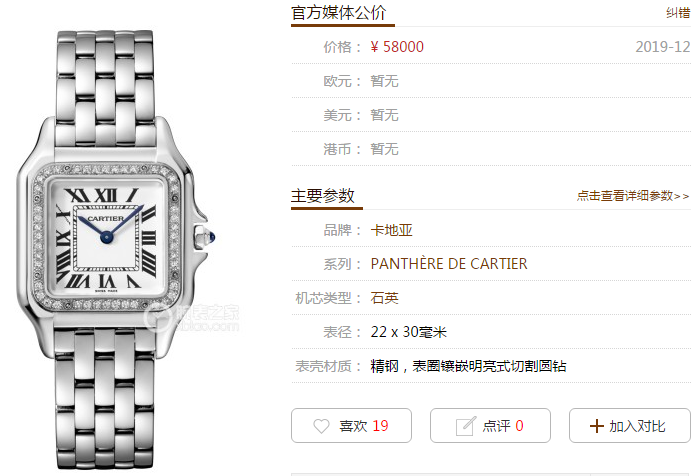
Task: Click the pencil note icon beside 点评
Action: (x=466, y=426)
